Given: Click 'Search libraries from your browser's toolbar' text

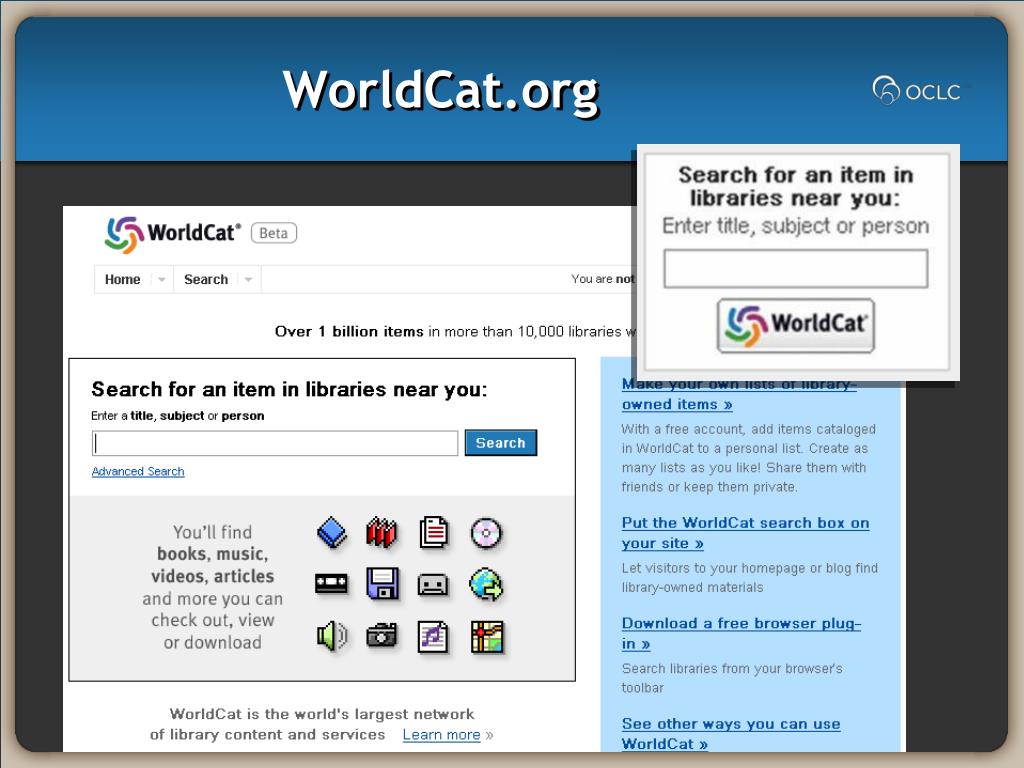Looking at the screenshot, I should (731, 678).
